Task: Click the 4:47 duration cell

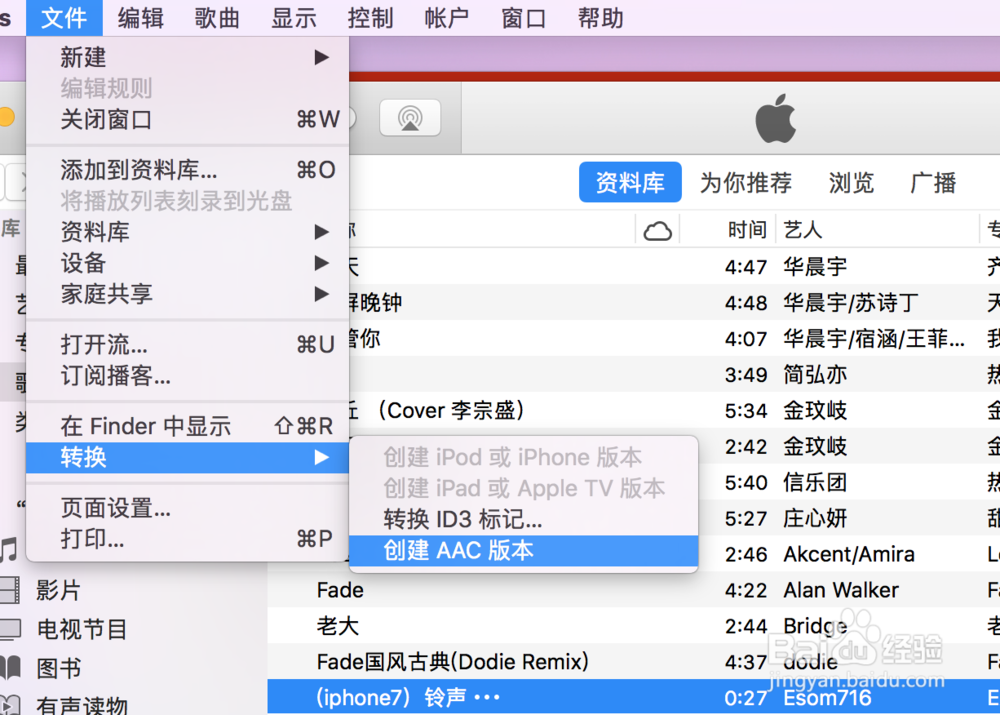Action: pos(746,267)
